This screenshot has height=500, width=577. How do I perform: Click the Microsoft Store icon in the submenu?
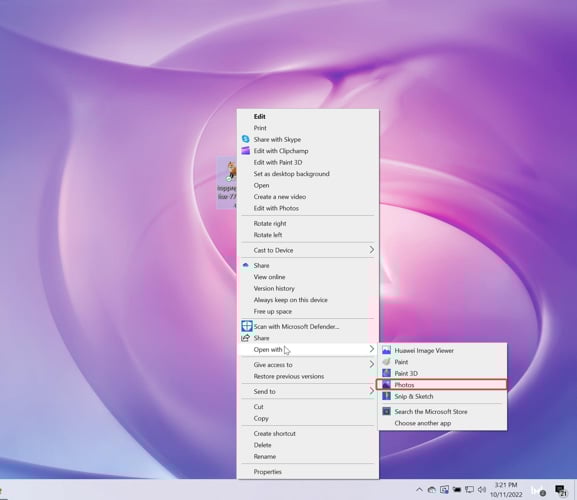click(386, 411)
